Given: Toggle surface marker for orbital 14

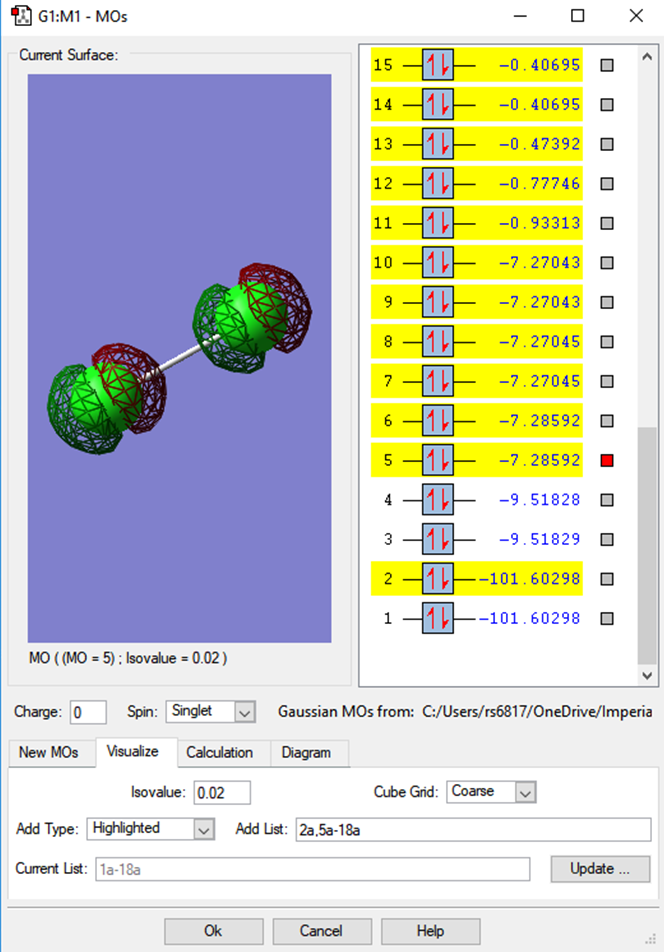Looking at the screenshot, I should coord(607,104).
